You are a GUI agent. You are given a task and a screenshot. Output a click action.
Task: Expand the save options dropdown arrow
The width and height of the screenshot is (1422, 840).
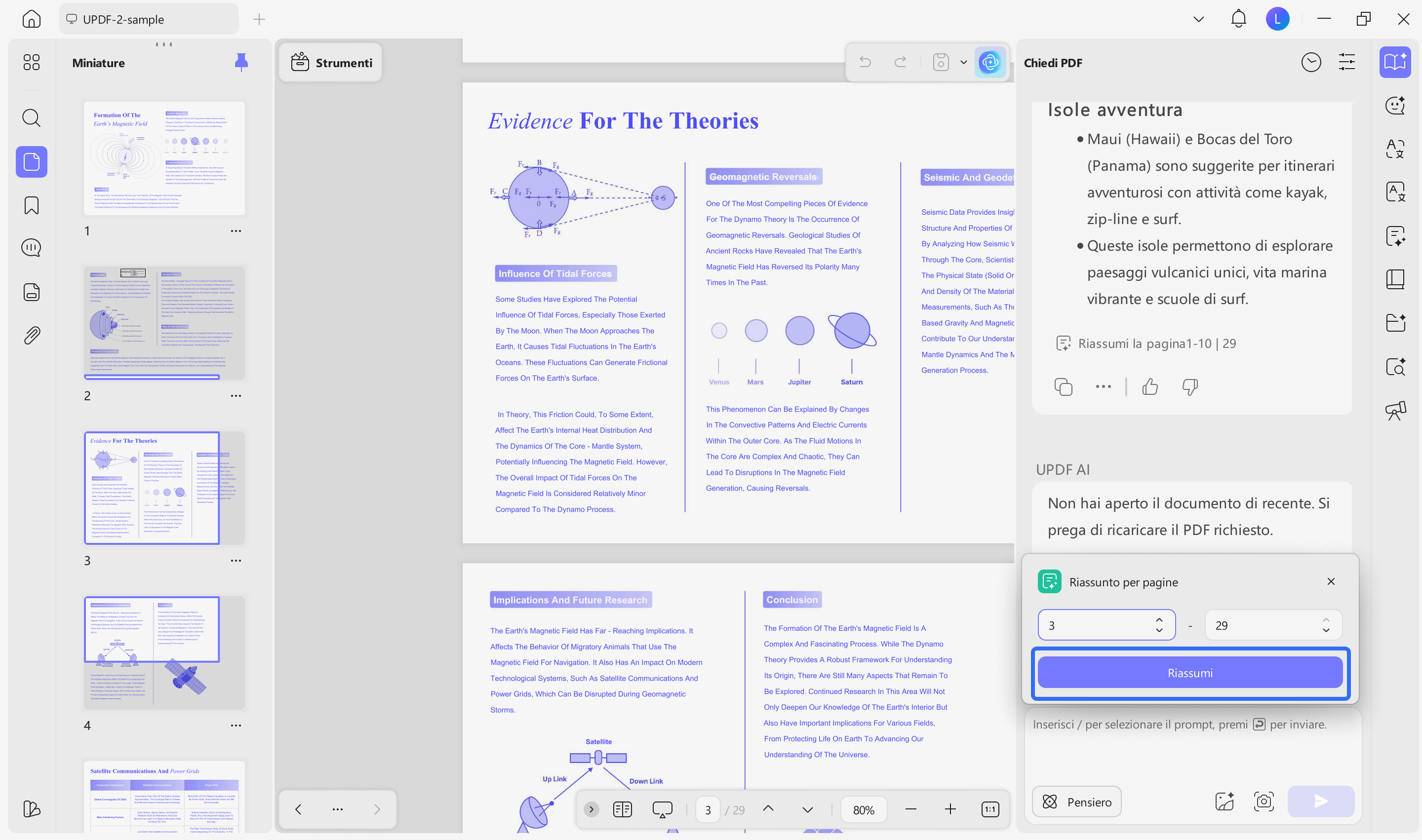(963, 62)
